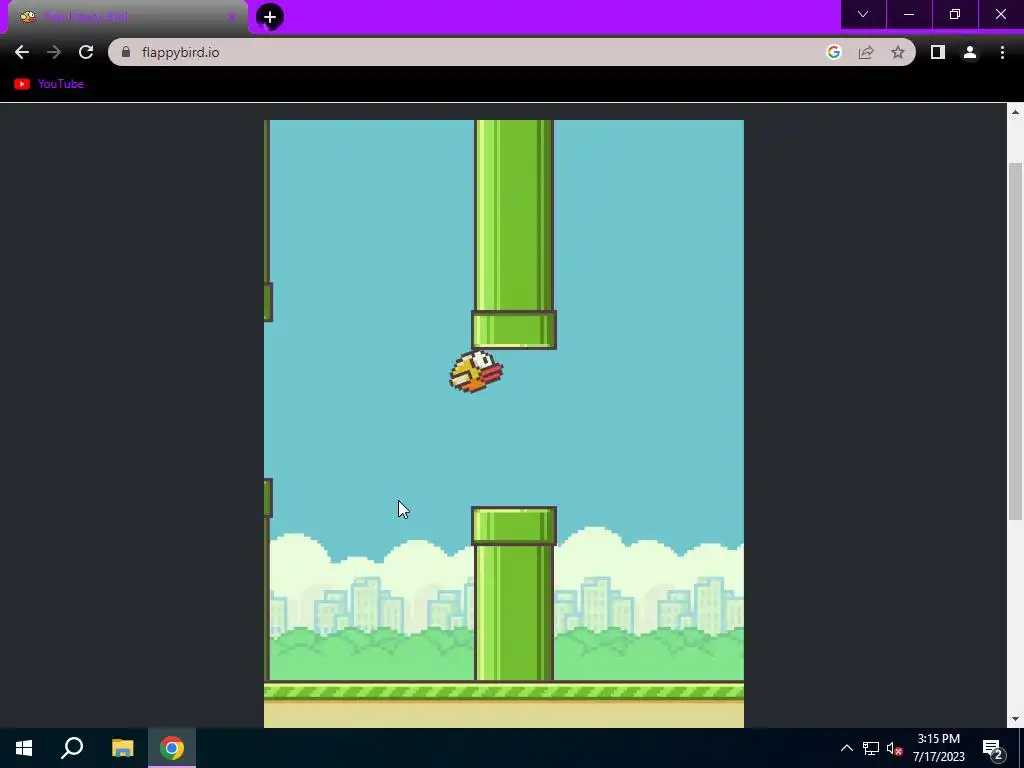Image resolution: width=1024 pixels, height=768 pixels.
Task: Go back to the previous page
Action: click(x=22, y=52)
